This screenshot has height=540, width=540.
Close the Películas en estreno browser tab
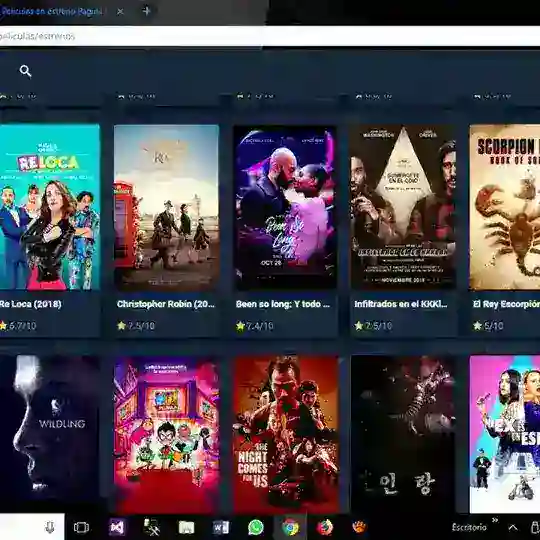120,12
